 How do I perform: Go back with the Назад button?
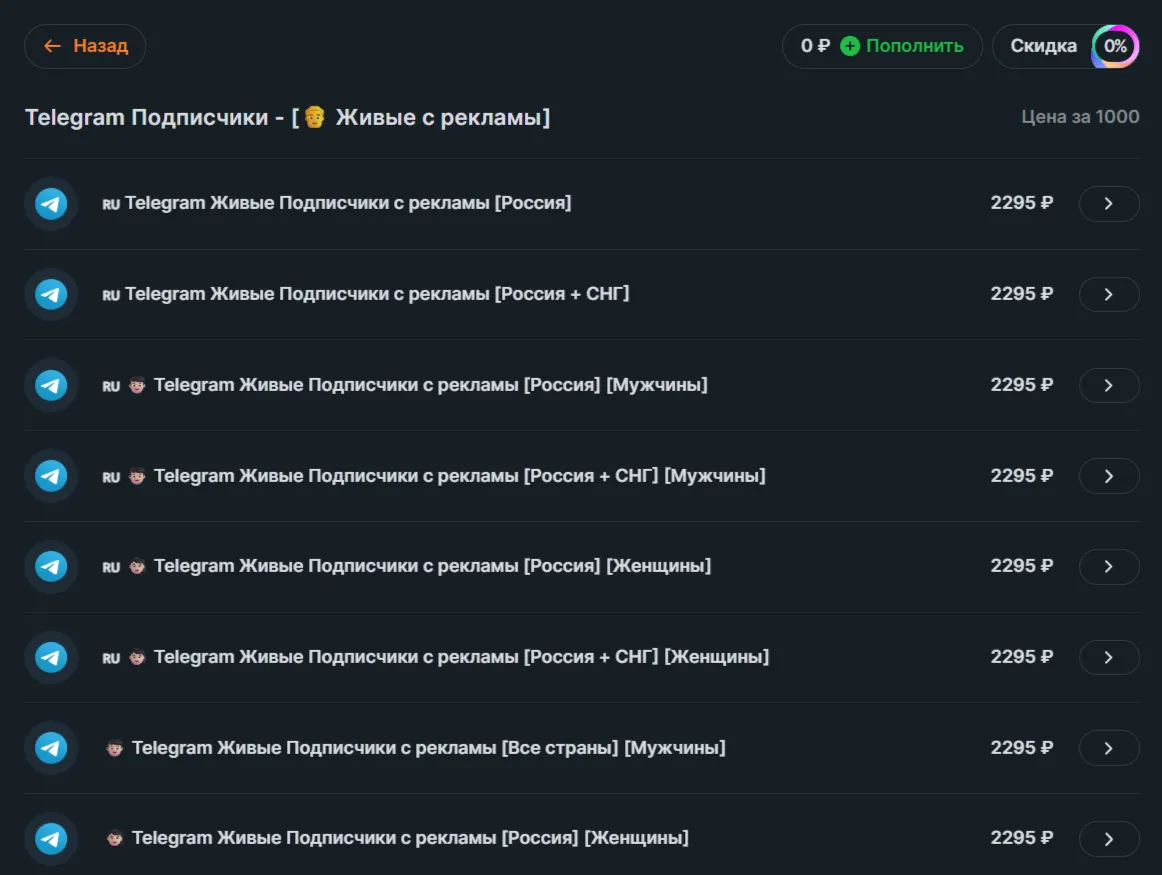pos(84,46)
